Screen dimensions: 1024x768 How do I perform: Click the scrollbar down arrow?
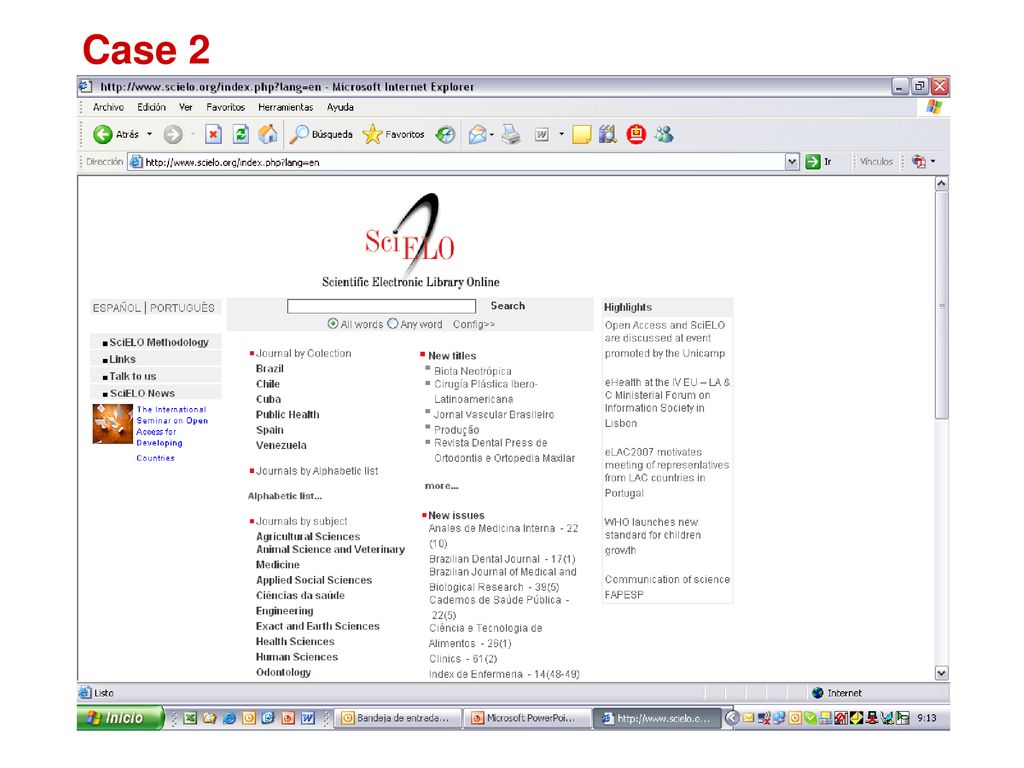tap(941, 673)
